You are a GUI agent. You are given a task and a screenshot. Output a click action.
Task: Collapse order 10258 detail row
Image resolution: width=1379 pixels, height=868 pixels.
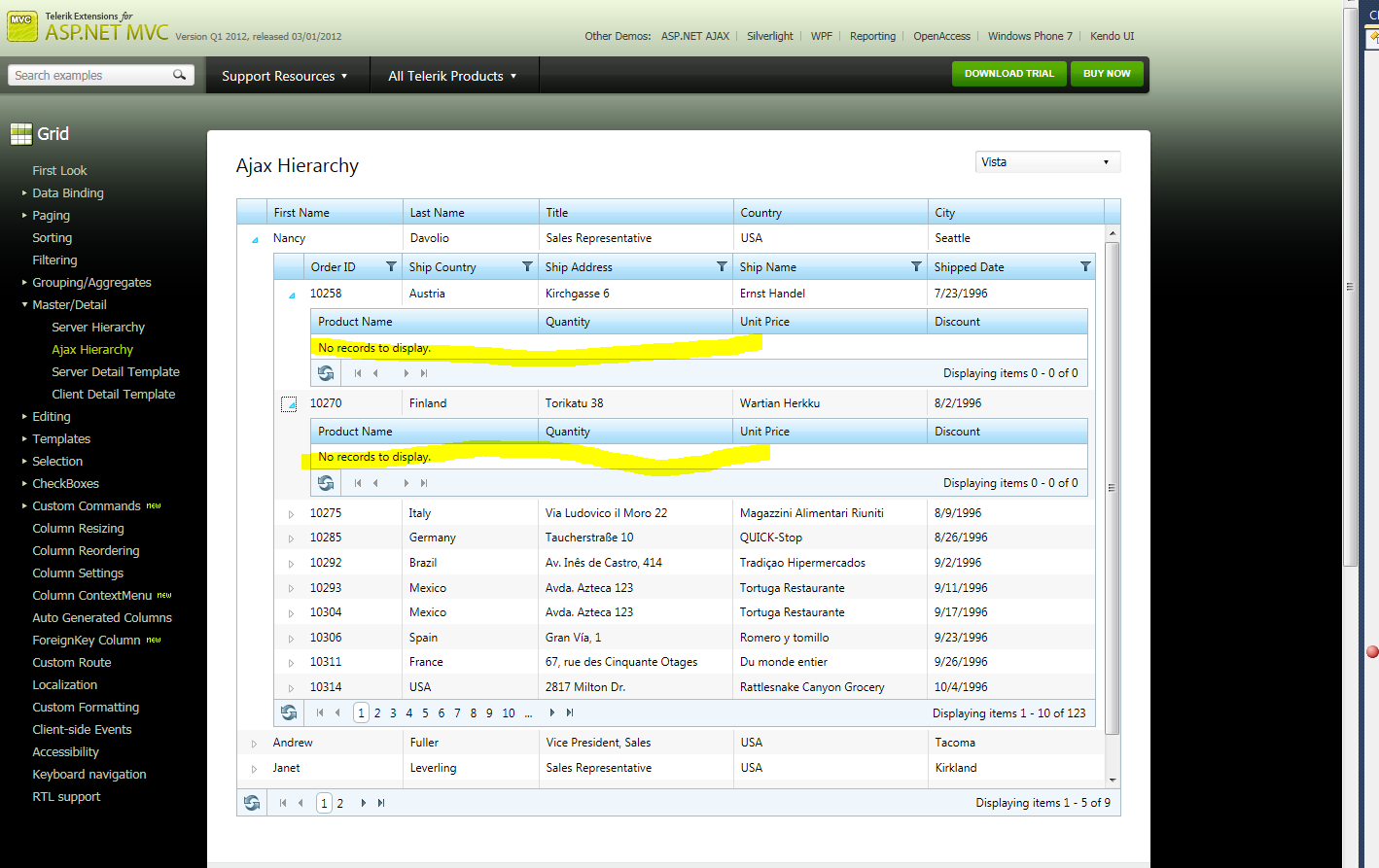pyautogui.click(x=292, y=295)
